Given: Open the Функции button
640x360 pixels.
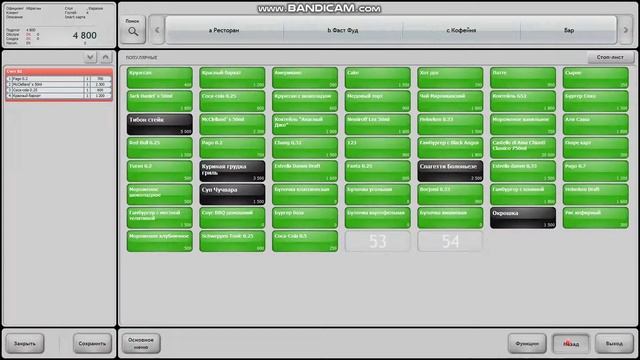Looking at the screenshot, I should click(527, 344).
